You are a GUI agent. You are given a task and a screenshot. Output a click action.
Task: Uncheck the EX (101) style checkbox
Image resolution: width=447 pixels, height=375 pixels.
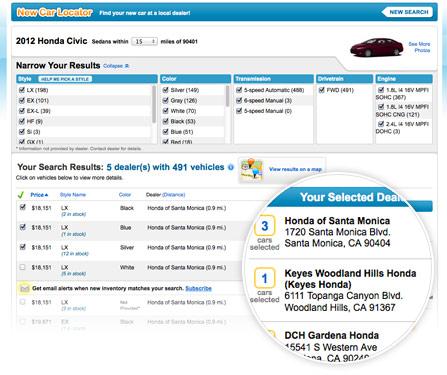pyautogui.click(x=22, y=100)
